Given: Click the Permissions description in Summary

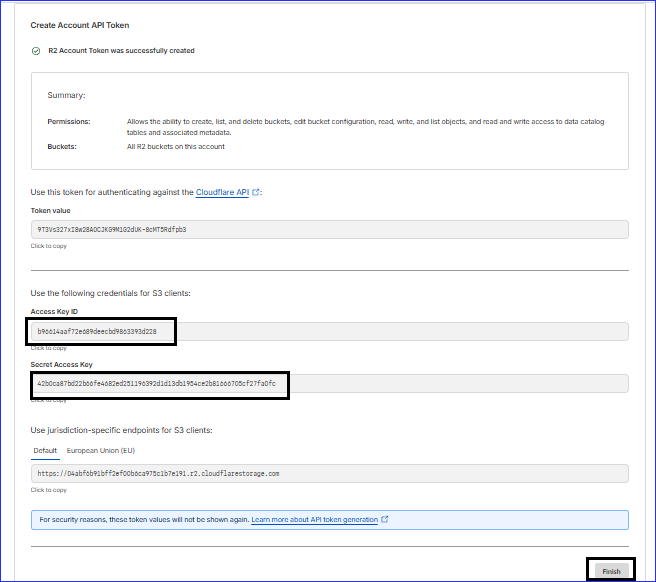Looking at the screenshot, I should (x=365, y=126).
